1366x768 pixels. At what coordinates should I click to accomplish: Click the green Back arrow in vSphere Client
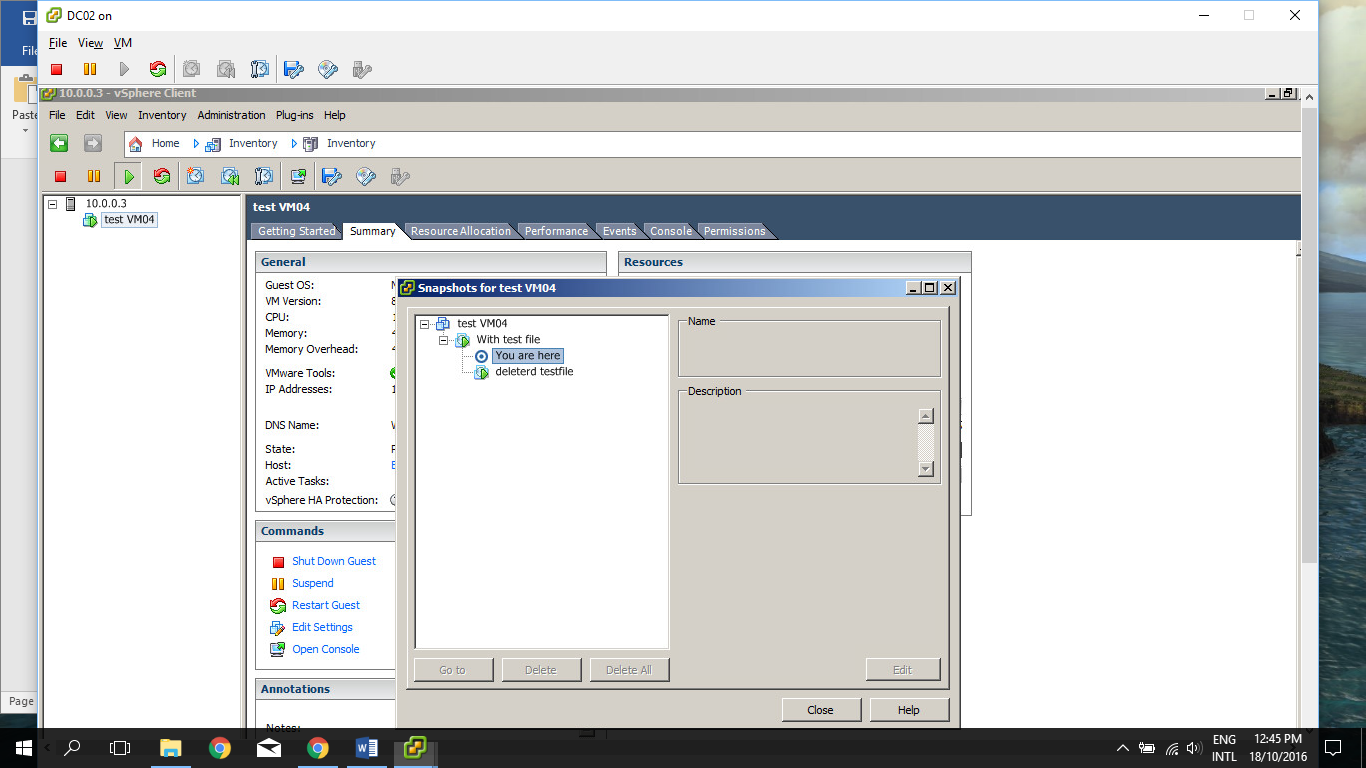59,143
